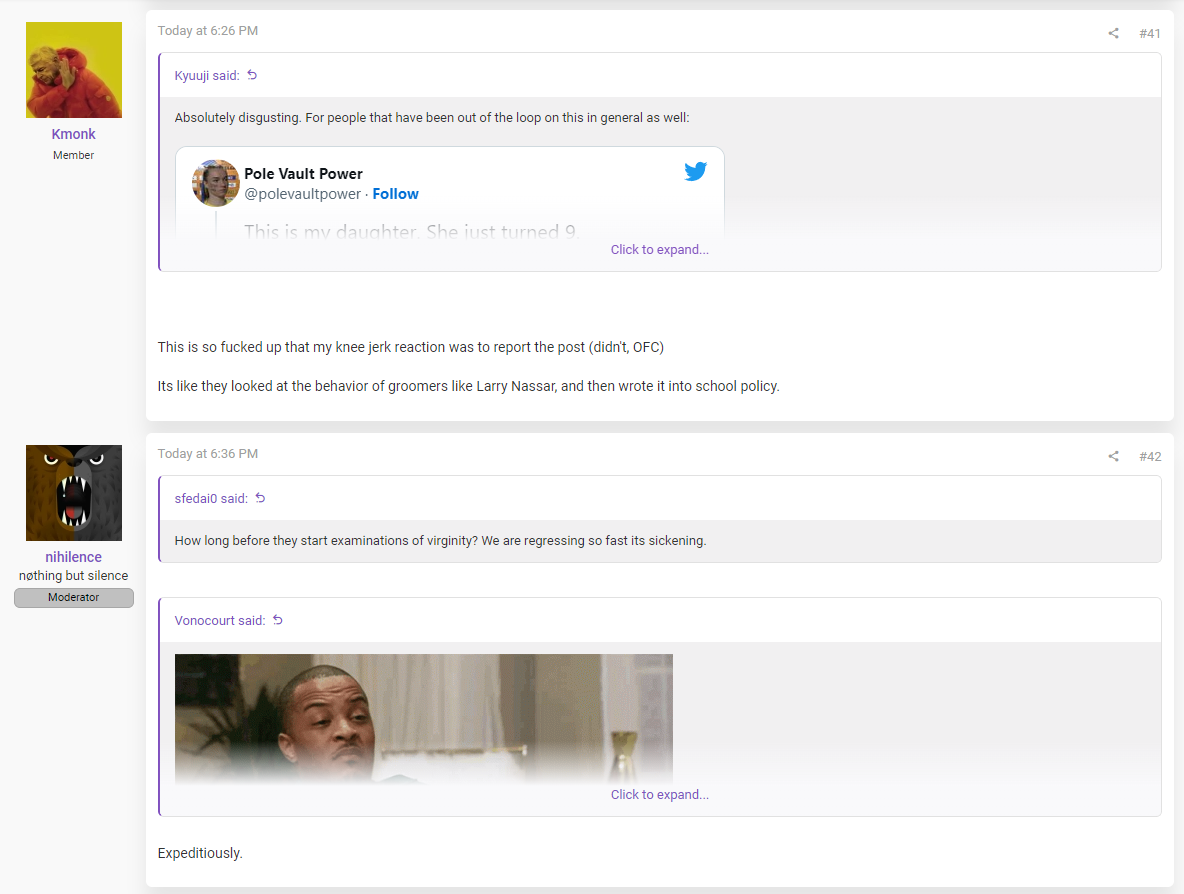
Task: Open Kmonk's avatar image
Action: (74, 69)
